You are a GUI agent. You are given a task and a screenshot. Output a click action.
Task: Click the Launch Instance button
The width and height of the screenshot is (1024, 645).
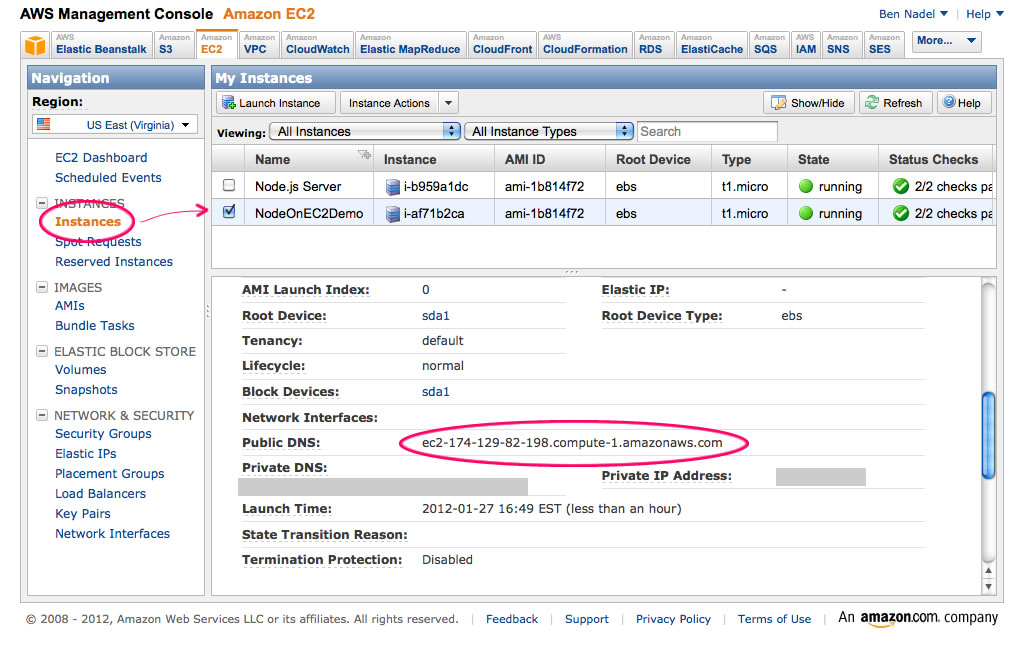pos(276,102)
